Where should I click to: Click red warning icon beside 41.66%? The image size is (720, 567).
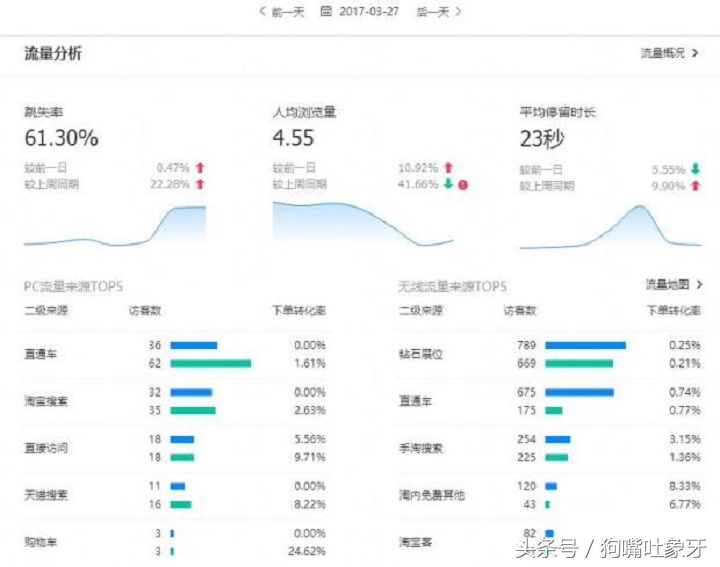(463, 185)
